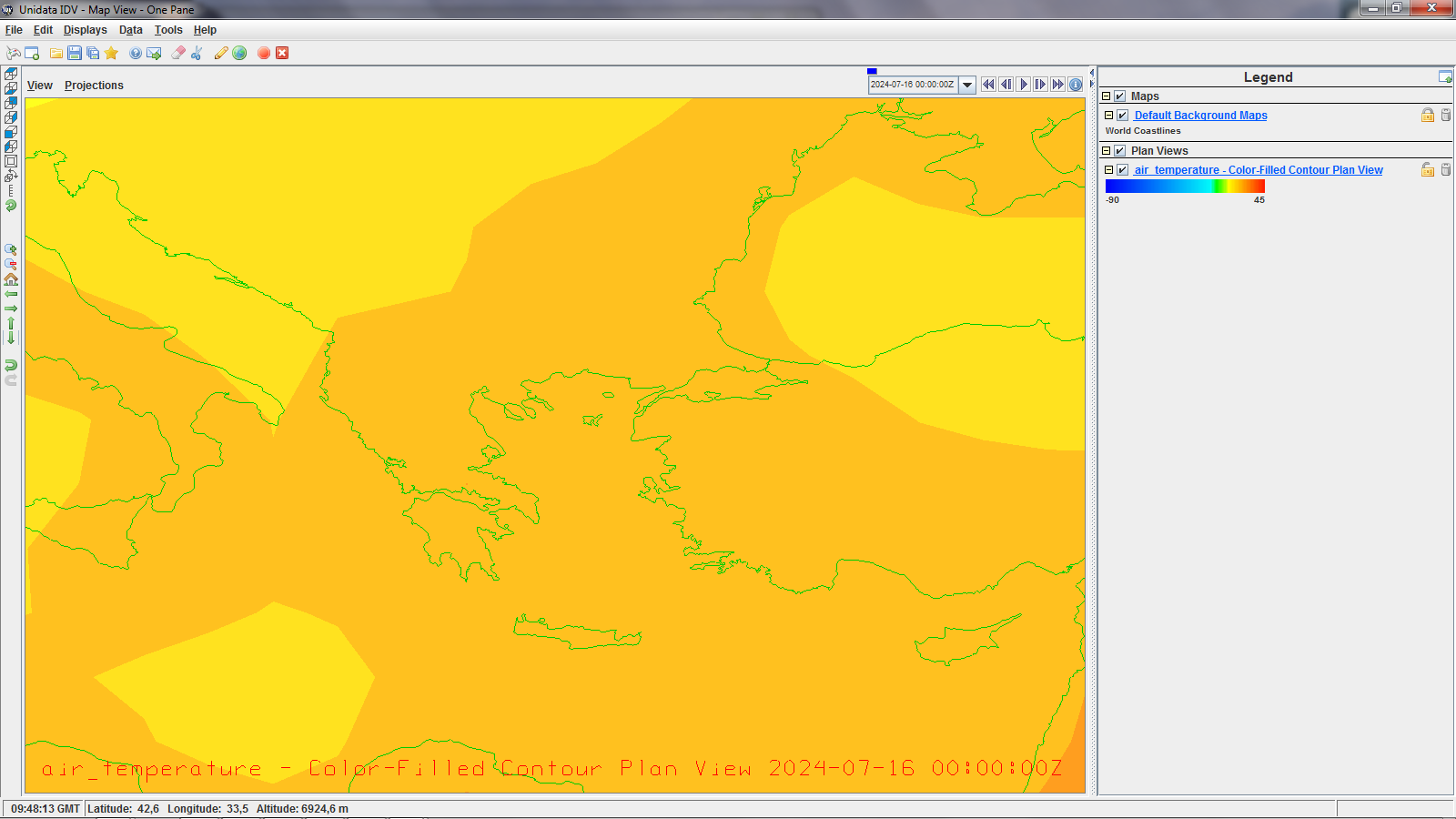The image size is (1456, 819).
Task: Click the red circle record icon
Action: click(264, 53)
